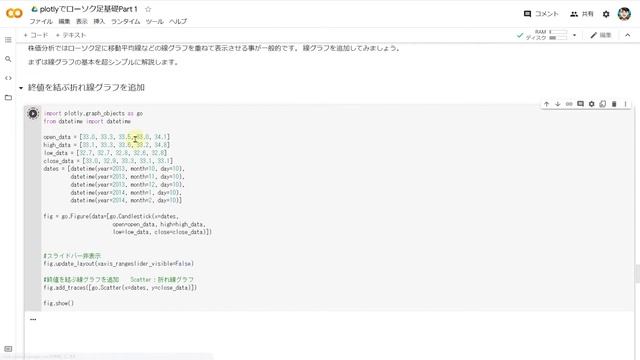Click the fig.show() line
The width and height of the screenshot is (640, 360).
pos(58,303)
